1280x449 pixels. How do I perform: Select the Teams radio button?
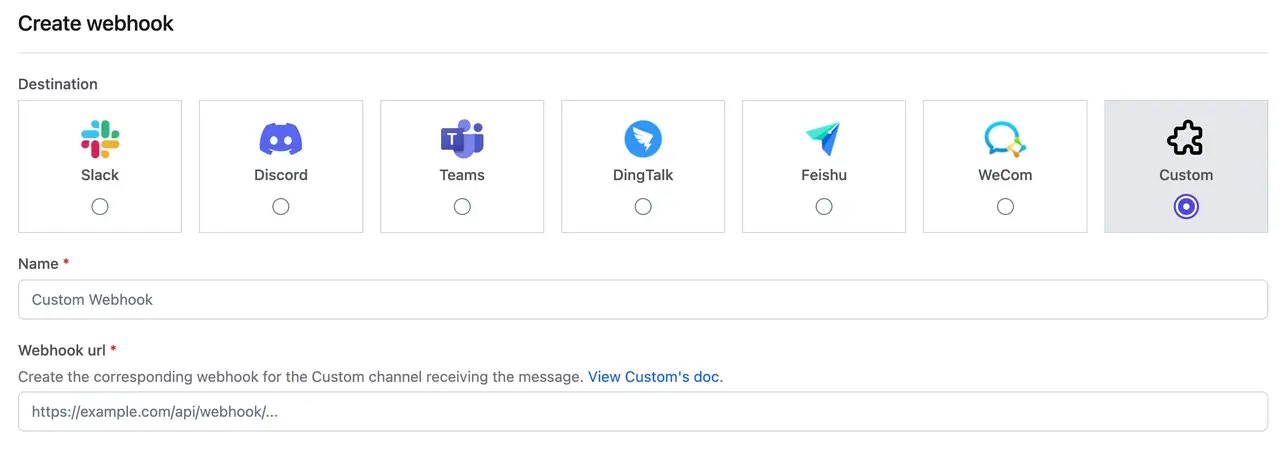tap(462, 206)
